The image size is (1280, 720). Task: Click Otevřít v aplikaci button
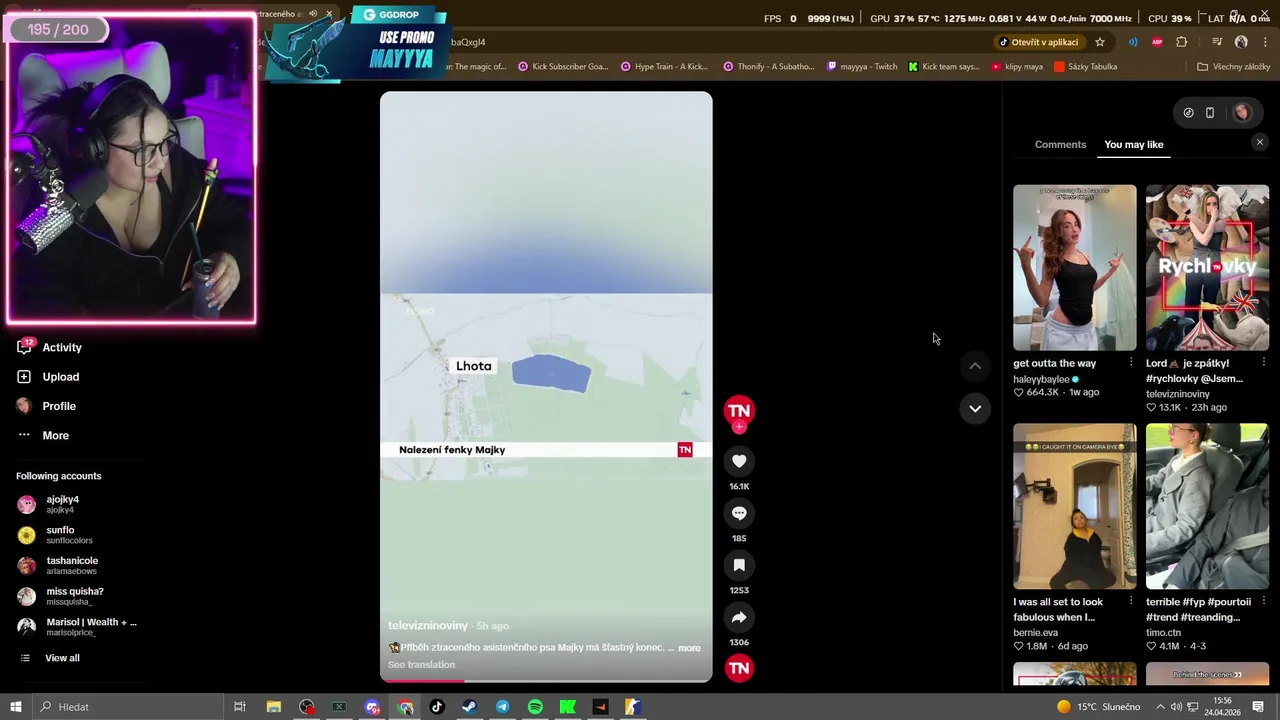click(1038, 42)
